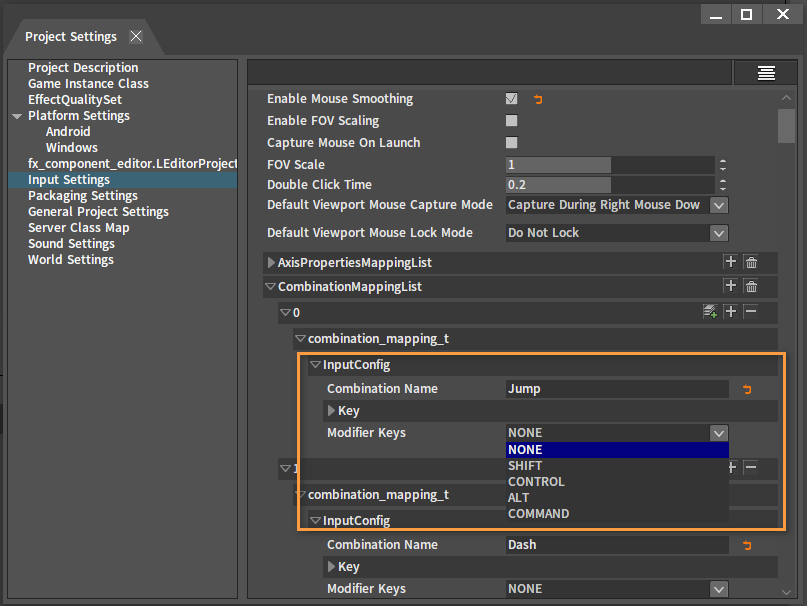Open Sound Settings

(x=71, y=244)
